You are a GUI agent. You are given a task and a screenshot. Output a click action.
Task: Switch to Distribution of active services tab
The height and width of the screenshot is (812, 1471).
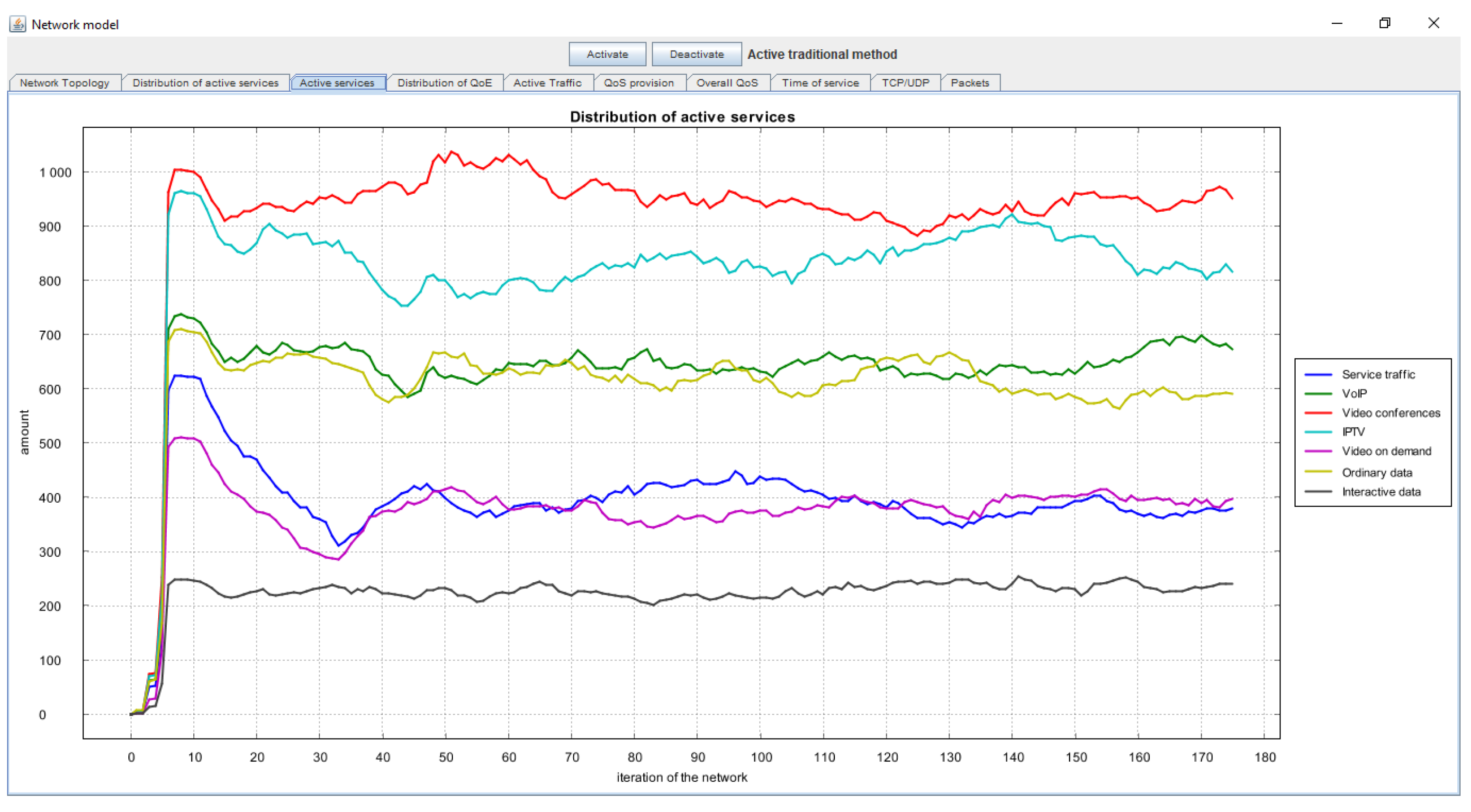pos(206,83)
